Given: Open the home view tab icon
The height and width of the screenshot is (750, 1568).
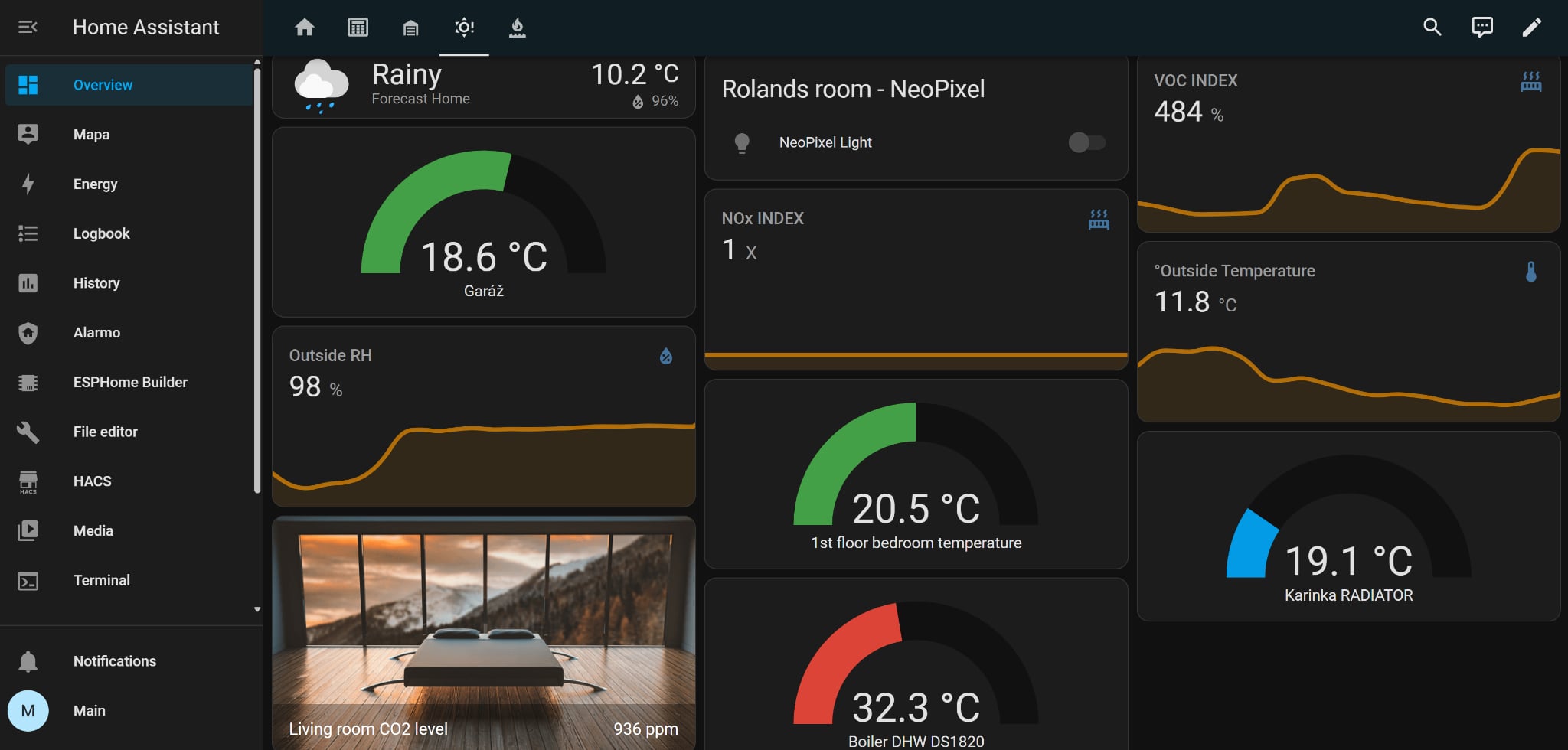Looking at the screenshot, I should pos(305,28).
